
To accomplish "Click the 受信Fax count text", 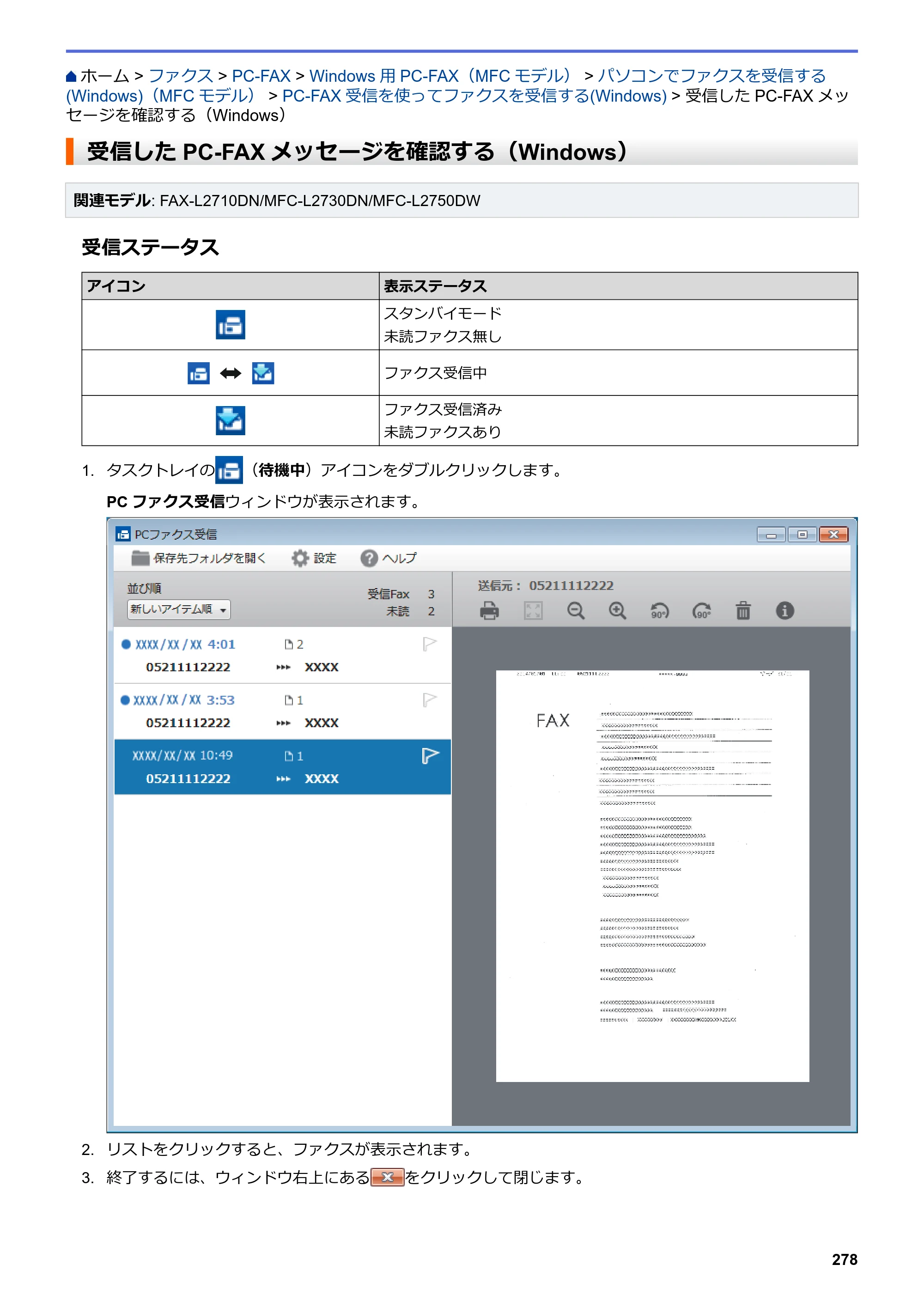I will point(401,594).
